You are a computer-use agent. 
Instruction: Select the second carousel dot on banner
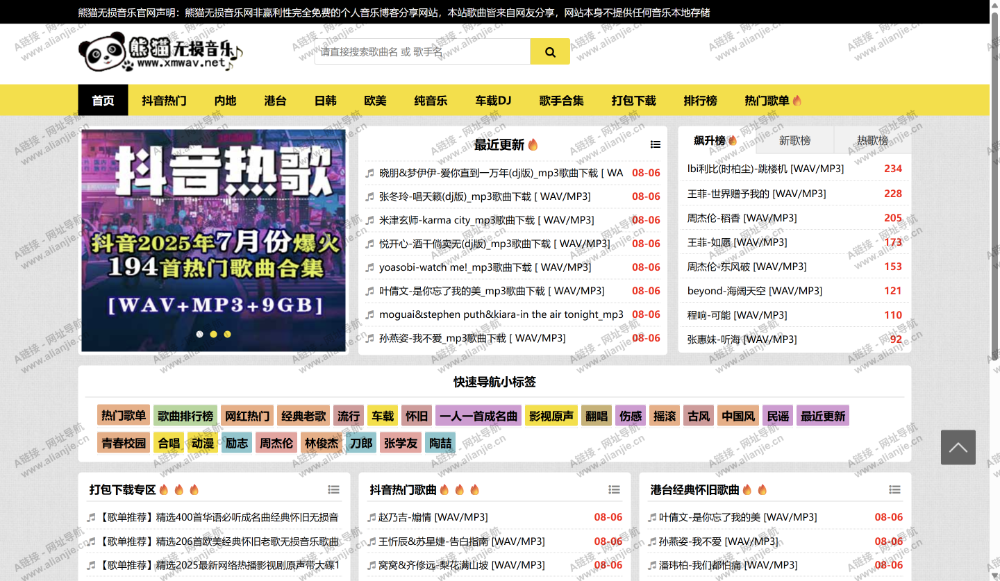(214, 334)
